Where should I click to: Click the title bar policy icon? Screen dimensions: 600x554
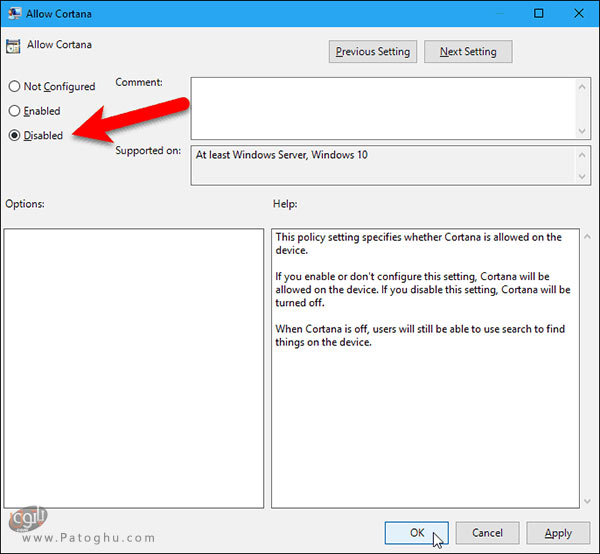tap(14, 13)
